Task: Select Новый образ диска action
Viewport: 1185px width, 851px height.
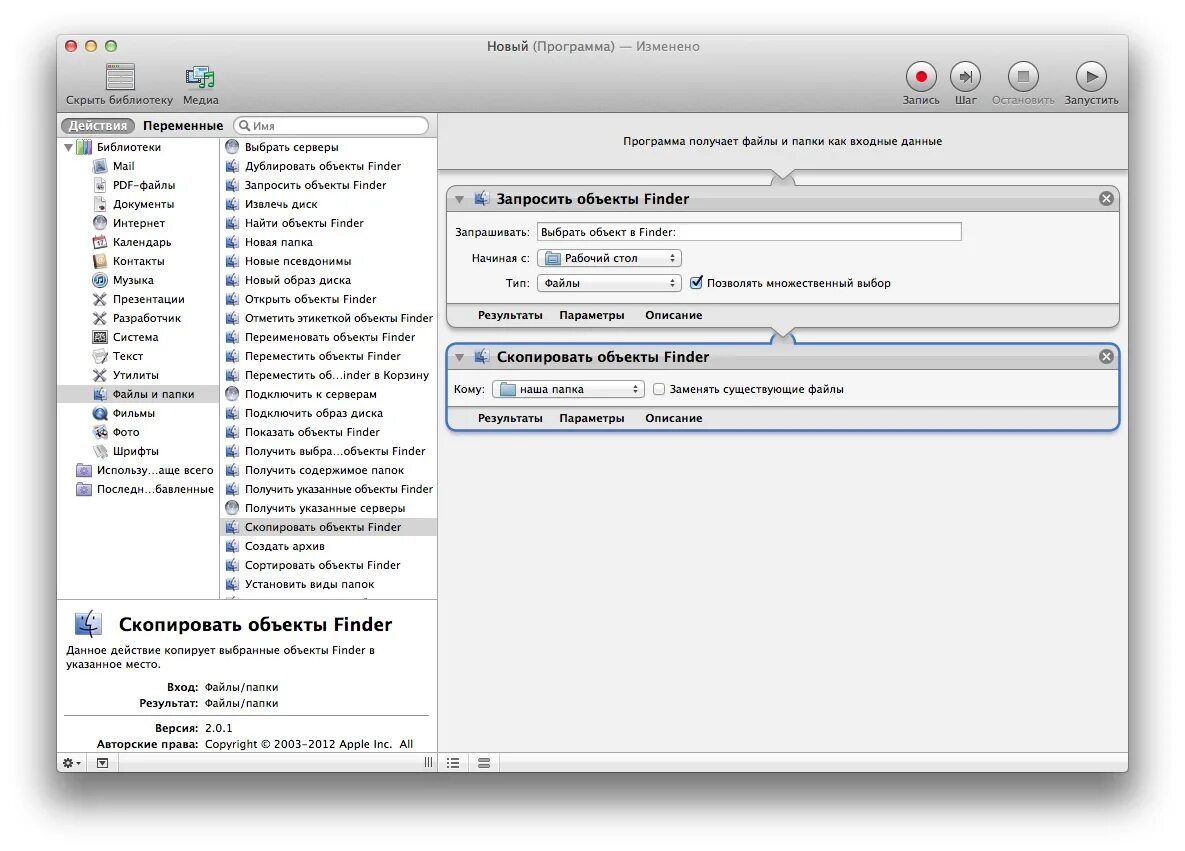Action: pos(298,280)
